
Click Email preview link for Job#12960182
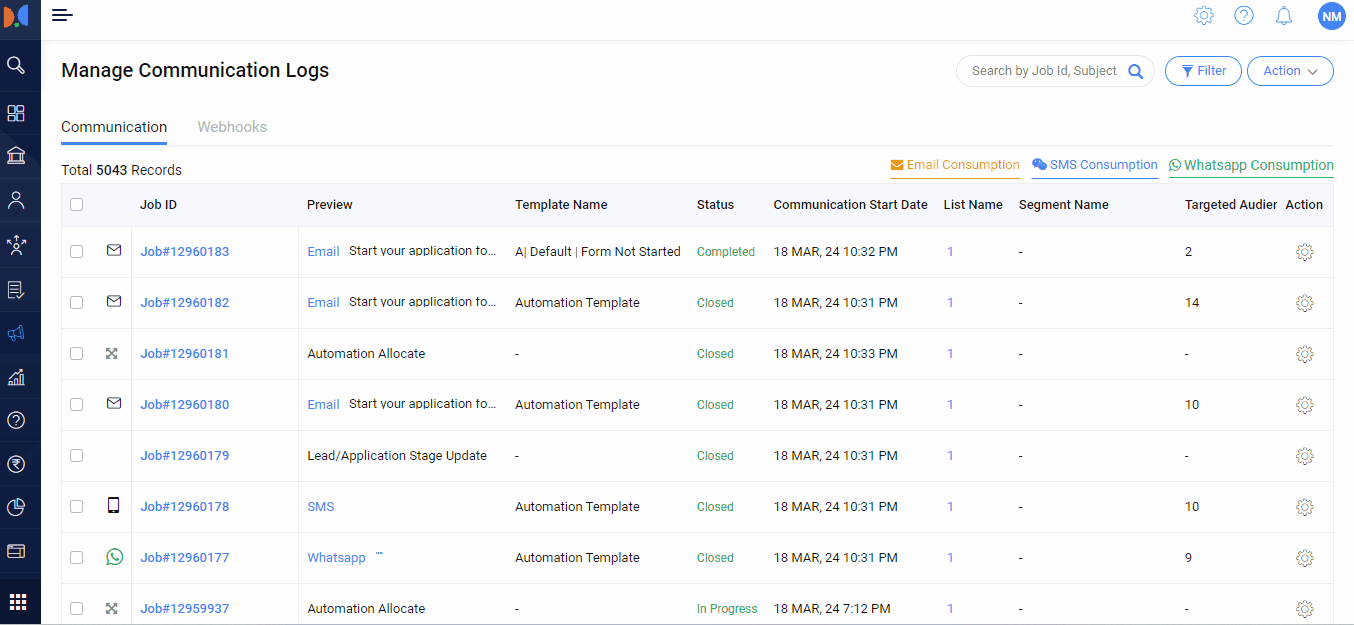(x=323, y=303)
